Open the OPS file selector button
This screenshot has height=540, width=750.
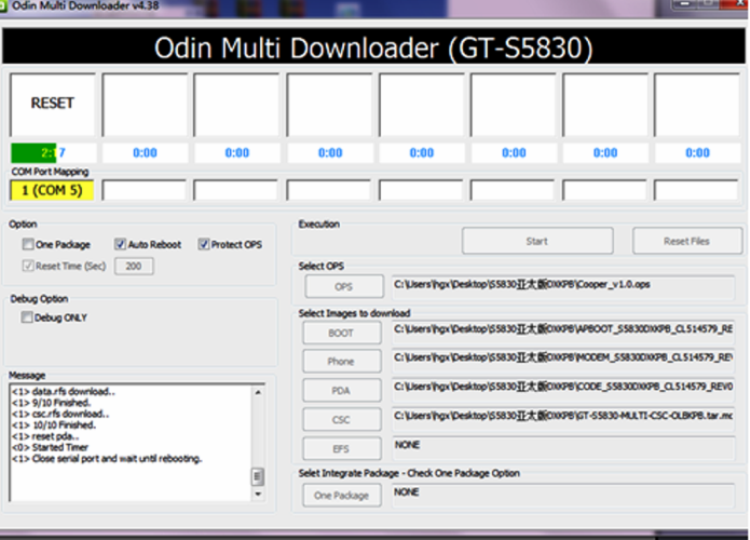pyautogui.click(x=344, y=287)
